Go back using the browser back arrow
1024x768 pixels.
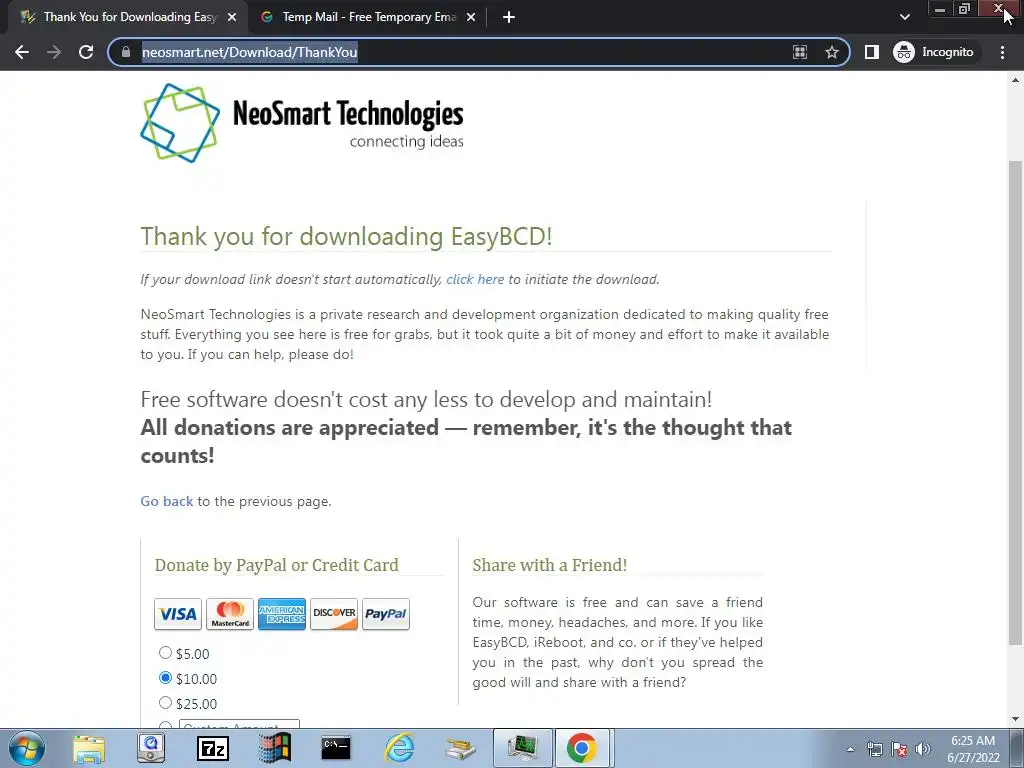(x=22, y=52)
